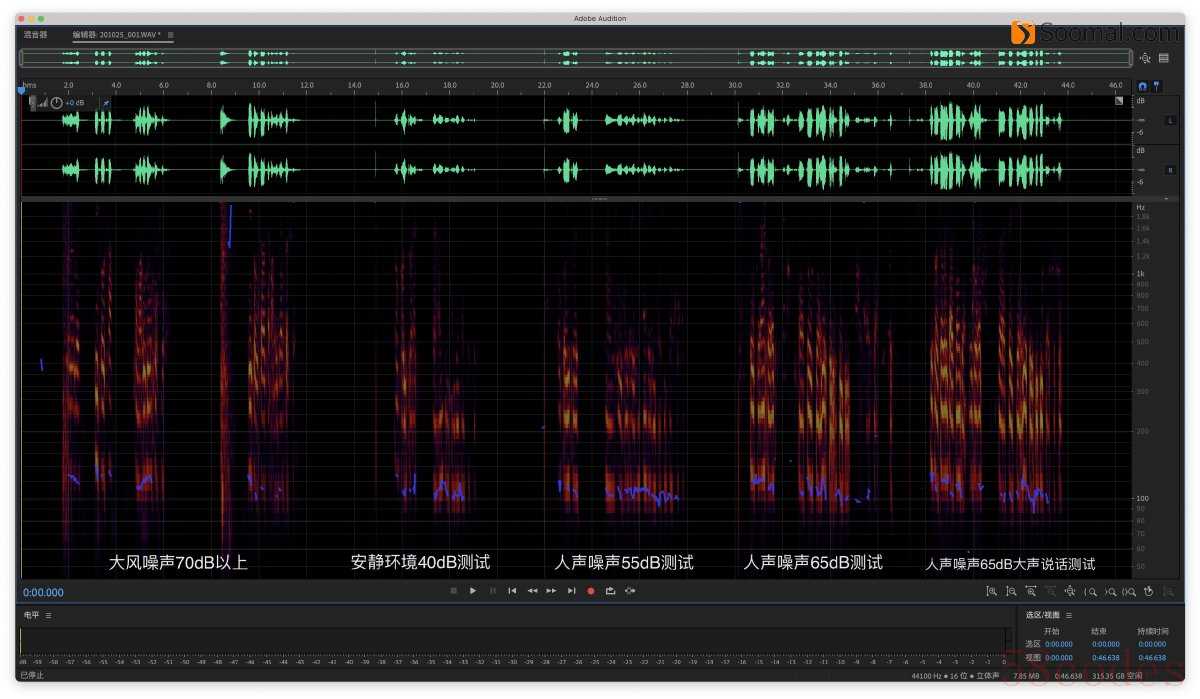Click the Rewind button

tap(532, 591)
